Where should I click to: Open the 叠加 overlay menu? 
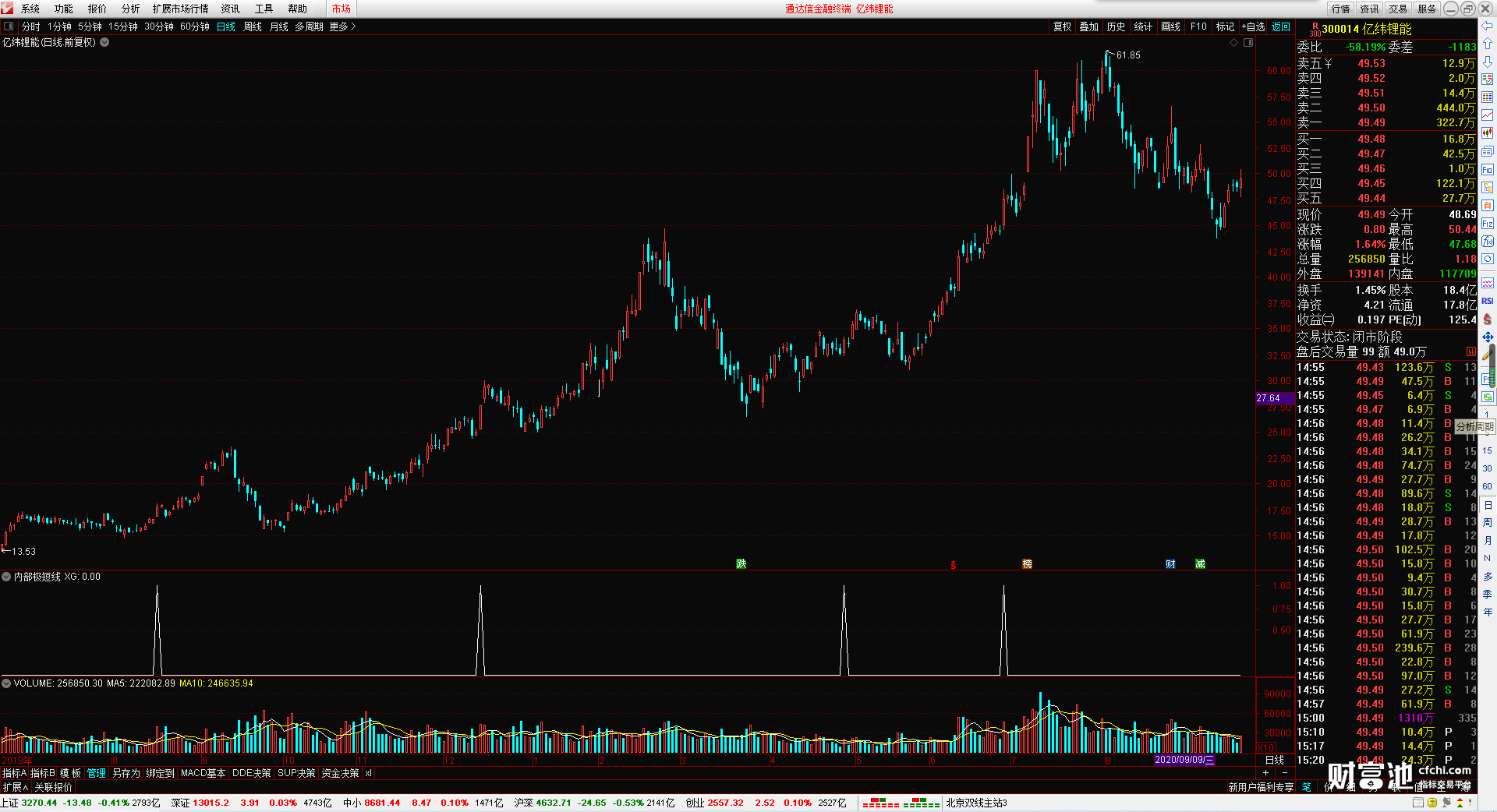(1088, 26)
